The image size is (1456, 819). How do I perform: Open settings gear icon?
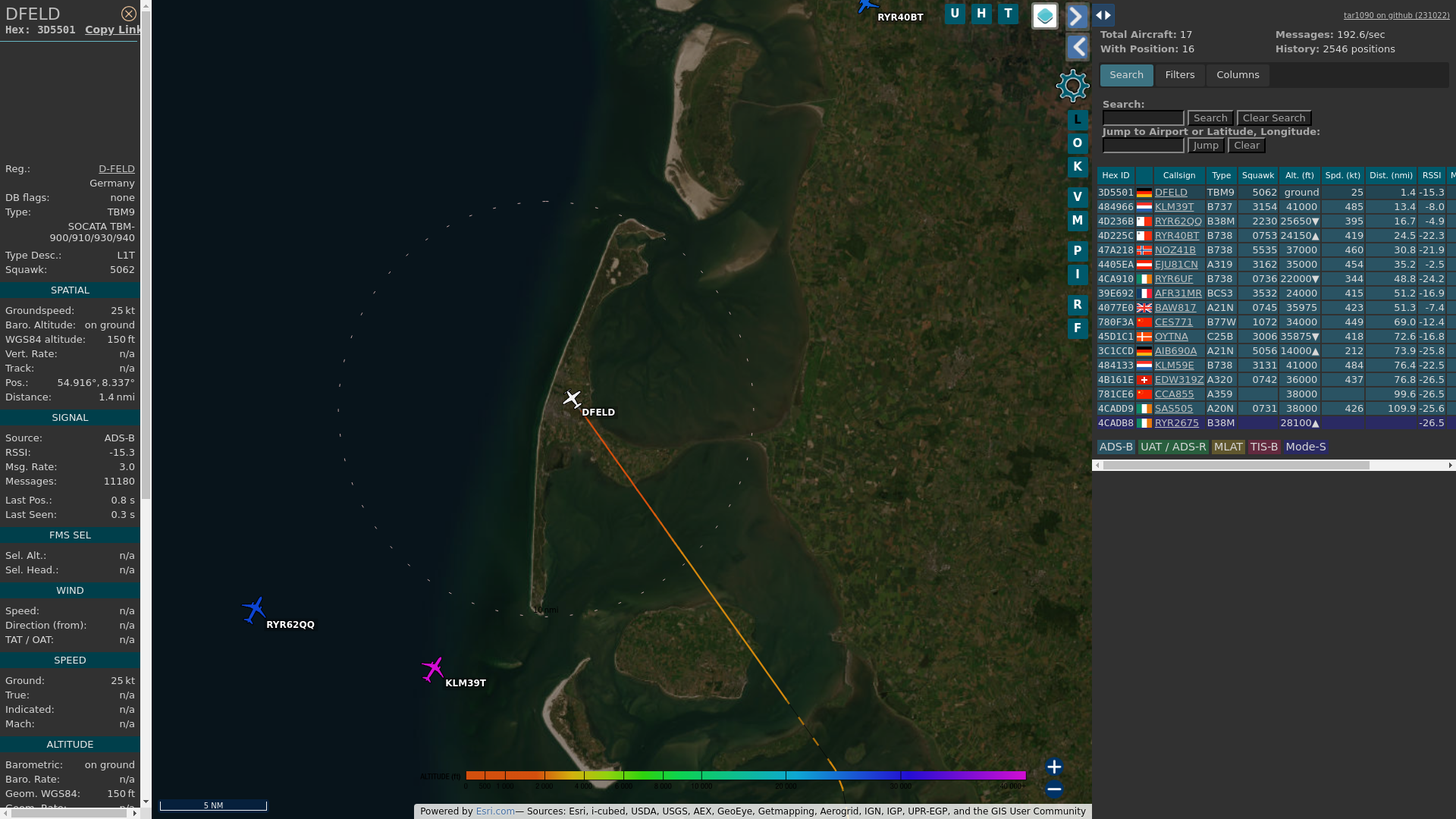click(x=1073, y=86)
